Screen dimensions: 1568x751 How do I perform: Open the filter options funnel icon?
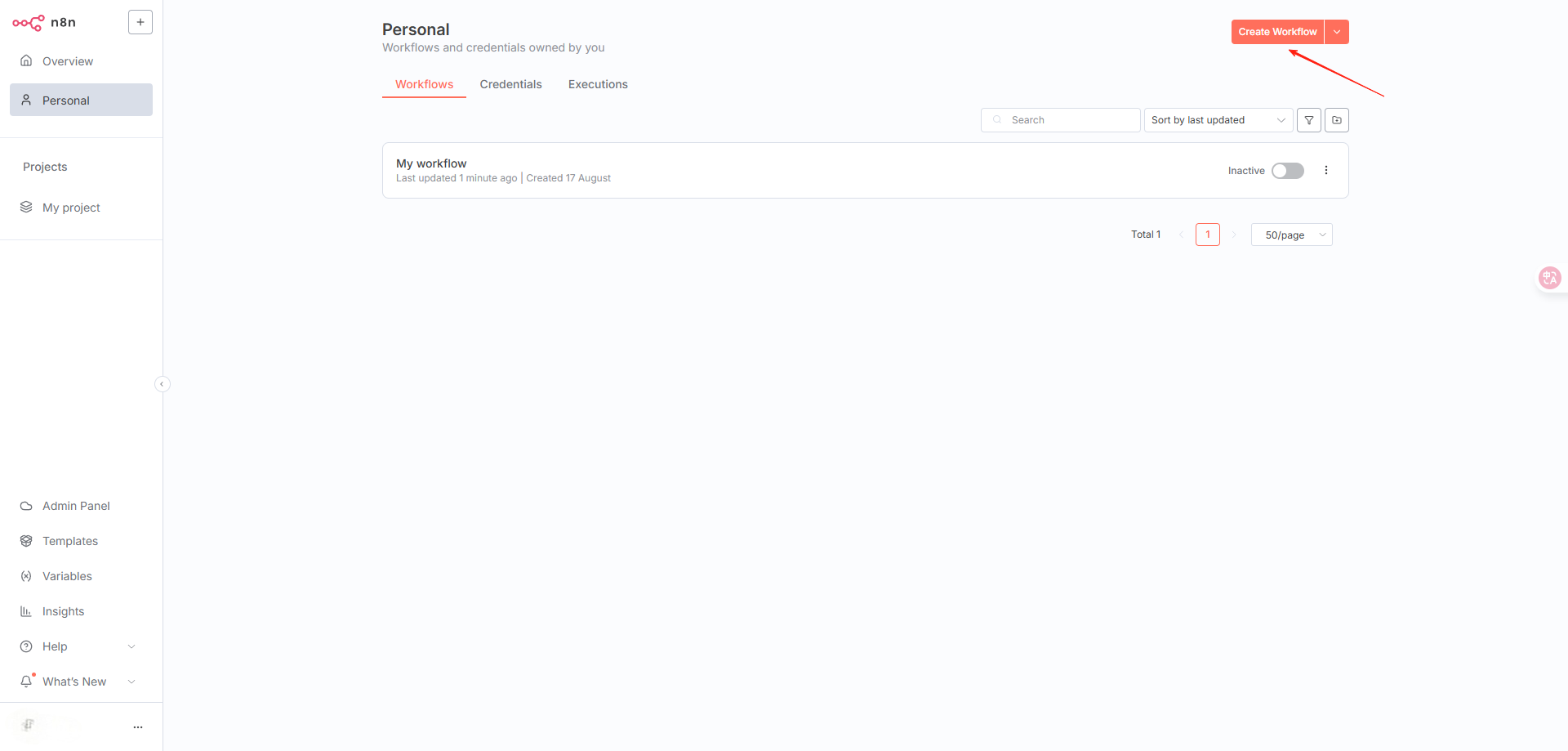pyautogui.click(x=1309, y=120)
